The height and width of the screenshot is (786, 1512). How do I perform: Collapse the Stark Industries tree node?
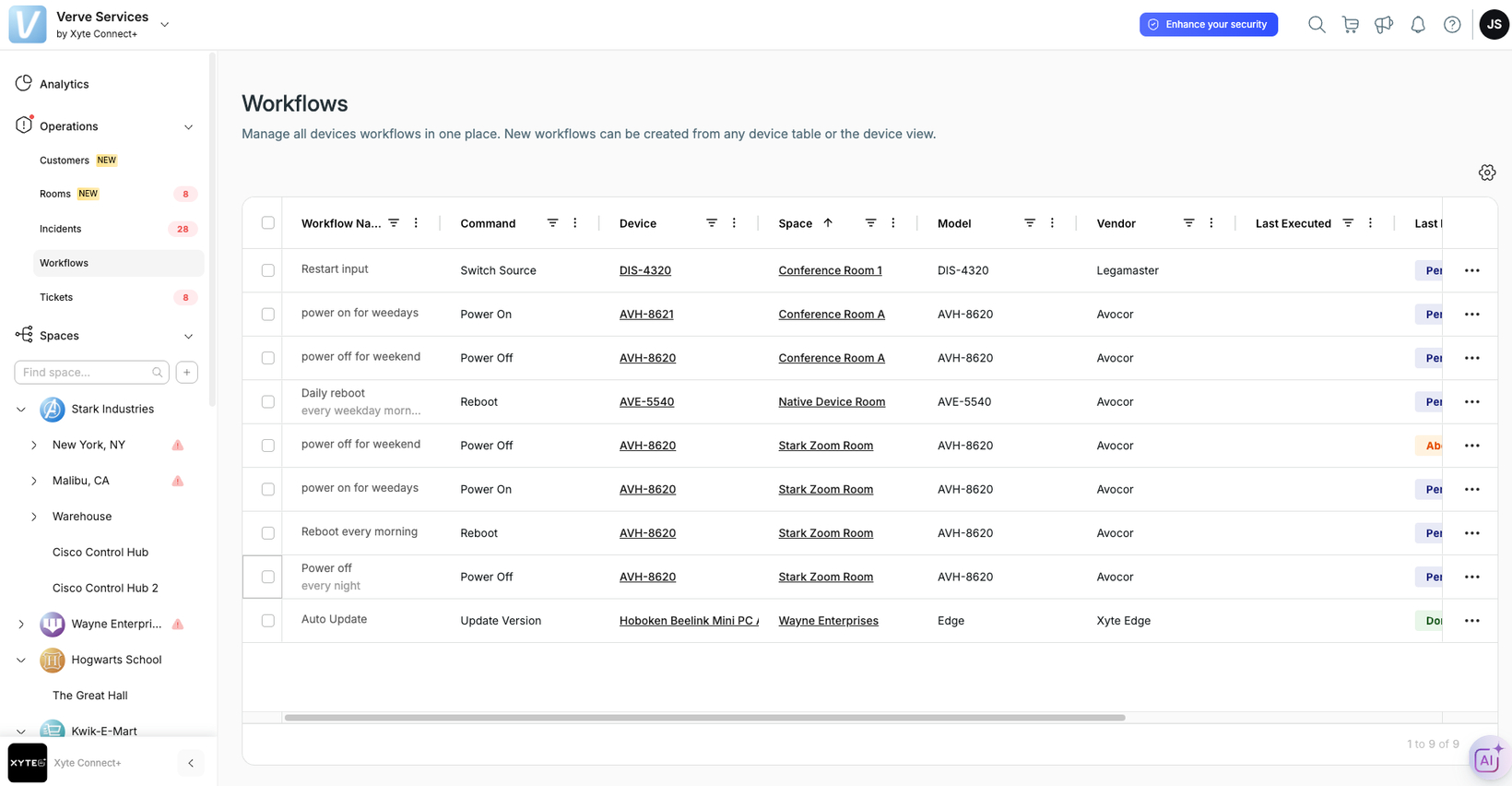(21, 410)
